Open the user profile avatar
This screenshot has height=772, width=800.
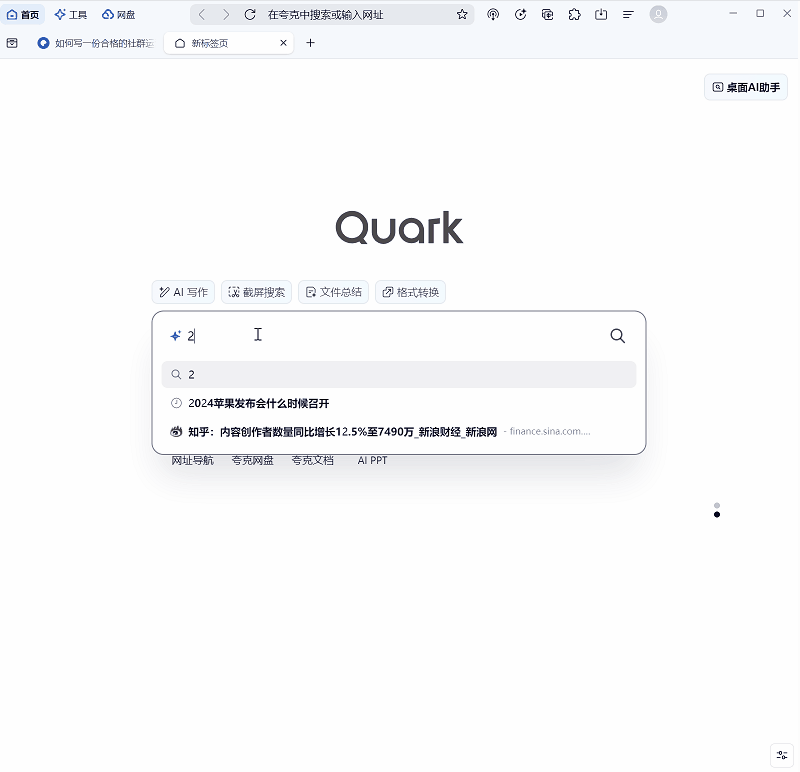(x=658, y=15)
